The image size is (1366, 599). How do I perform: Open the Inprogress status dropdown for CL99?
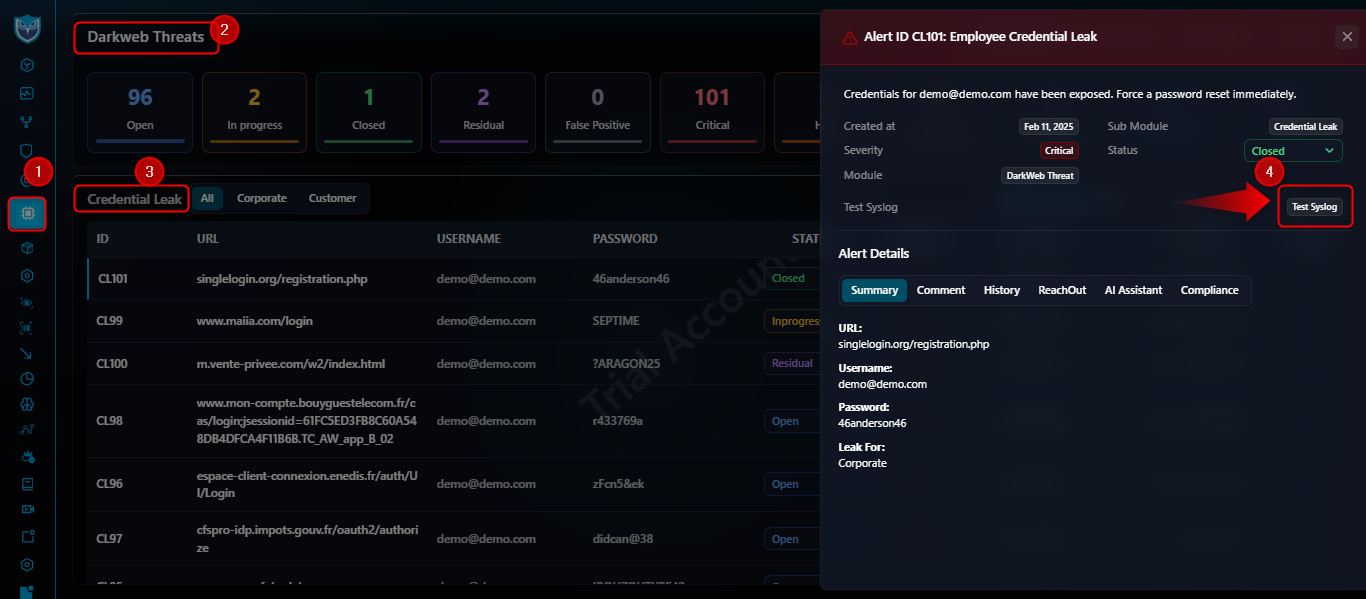793,322
